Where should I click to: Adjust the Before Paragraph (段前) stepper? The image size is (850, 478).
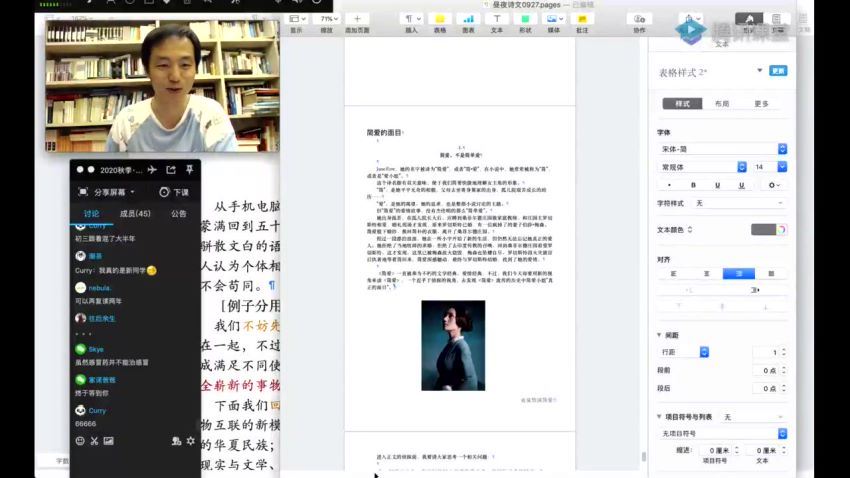click(783, 371)
